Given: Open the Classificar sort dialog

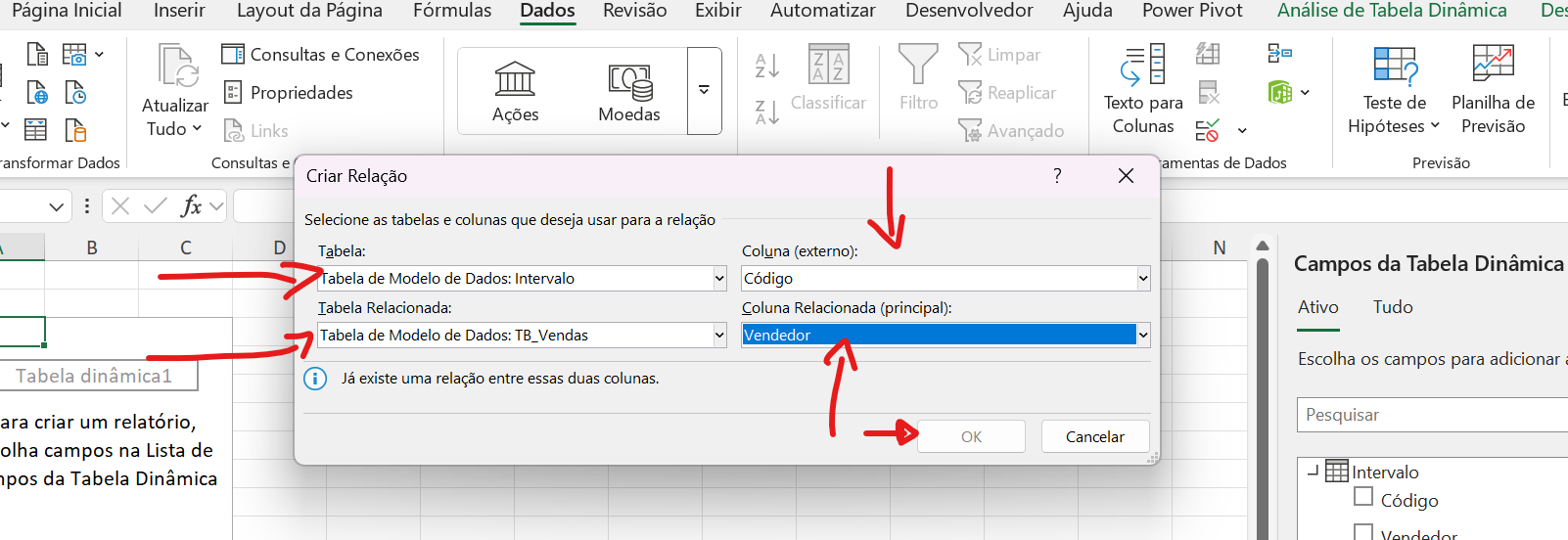Looking at the screenshot, I should point(828,77).
